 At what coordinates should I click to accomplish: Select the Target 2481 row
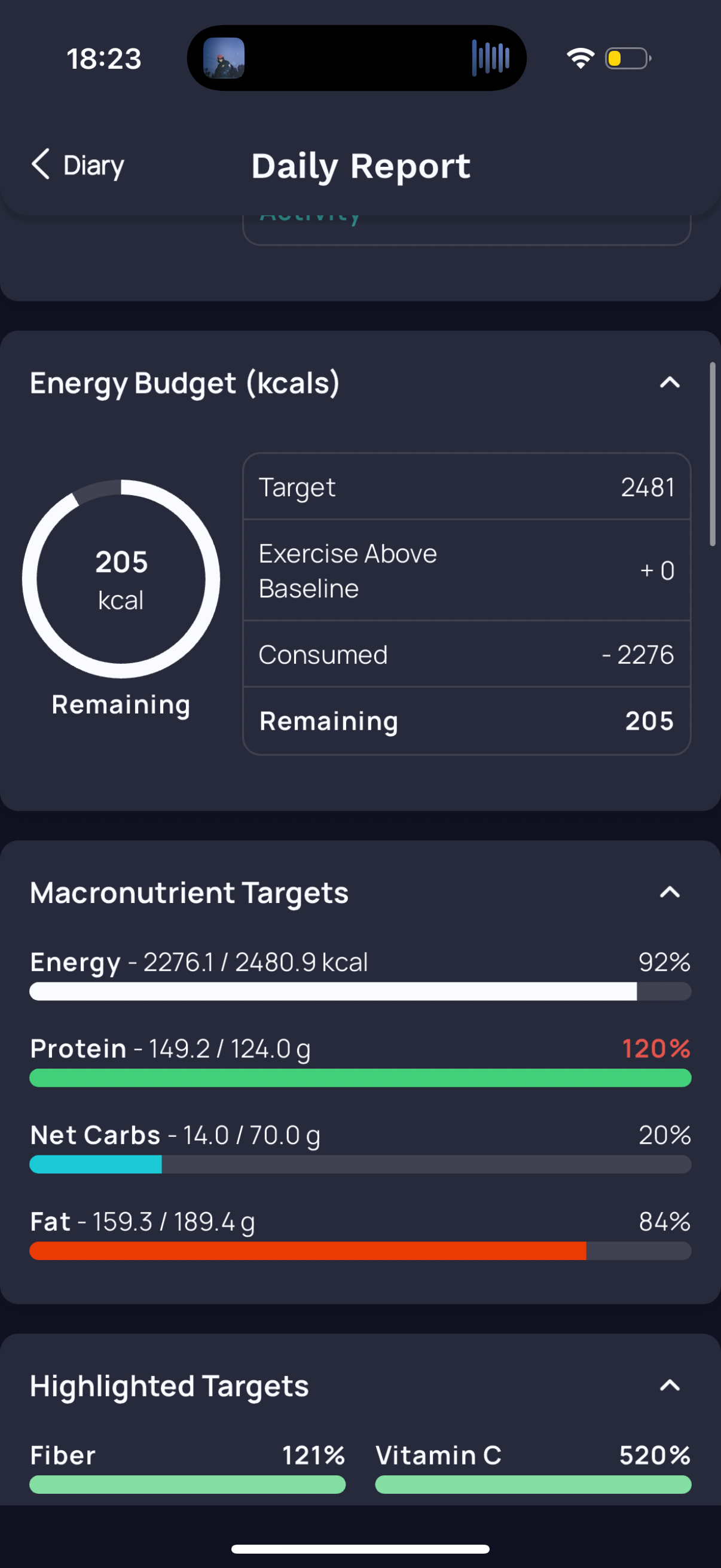pos(467,487)
